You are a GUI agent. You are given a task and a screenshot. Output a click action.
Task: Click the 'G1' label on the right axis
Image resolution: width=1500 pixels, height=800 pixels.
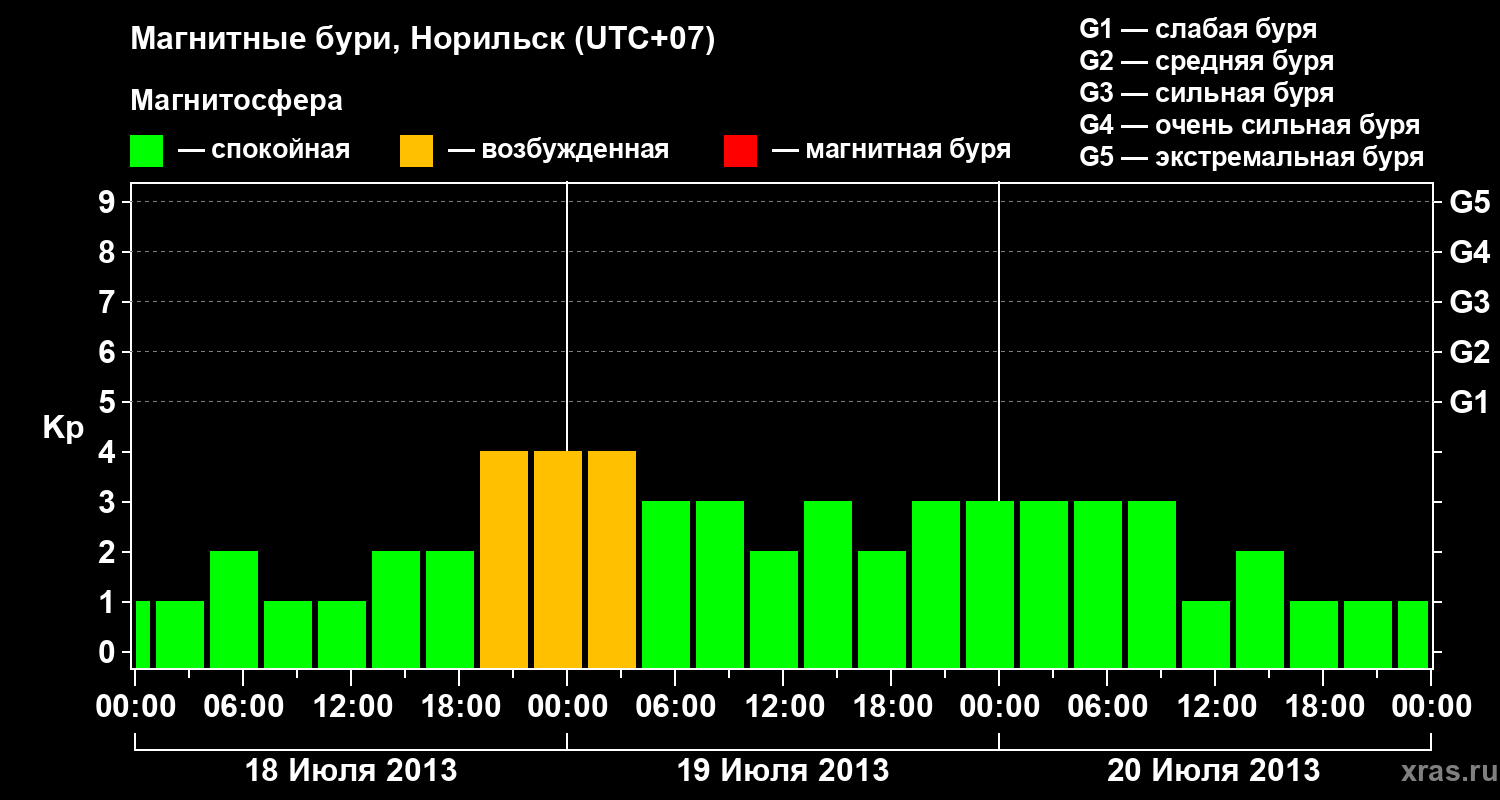click(x=1469, y=402)
